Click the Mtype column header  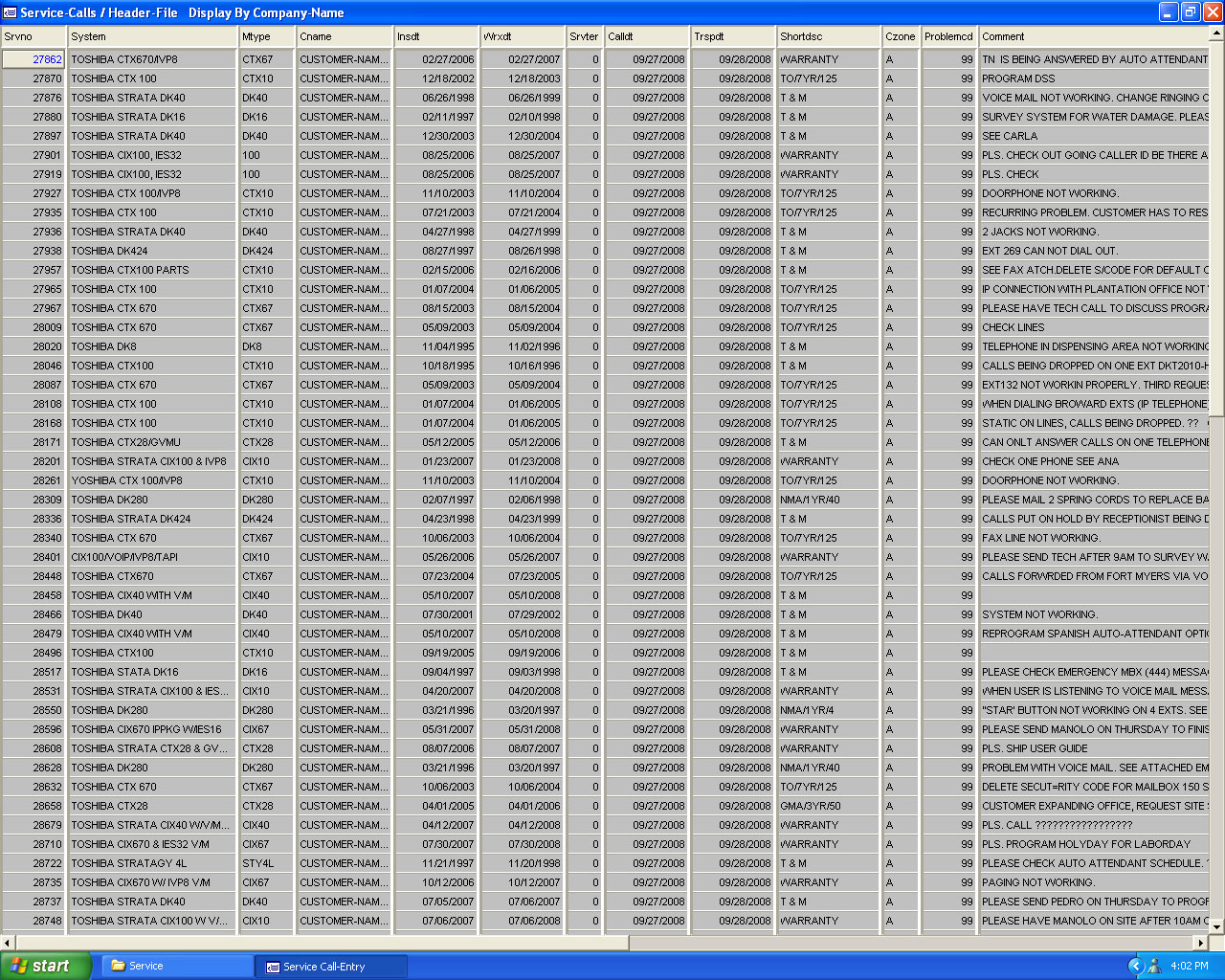268,36
